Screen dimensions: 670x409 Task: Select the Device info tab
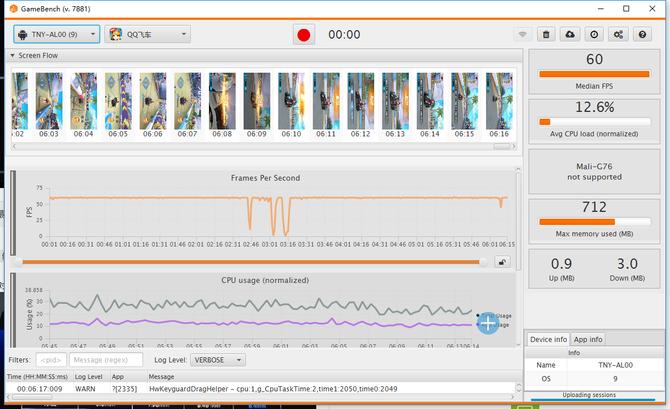tap(549, 339)
